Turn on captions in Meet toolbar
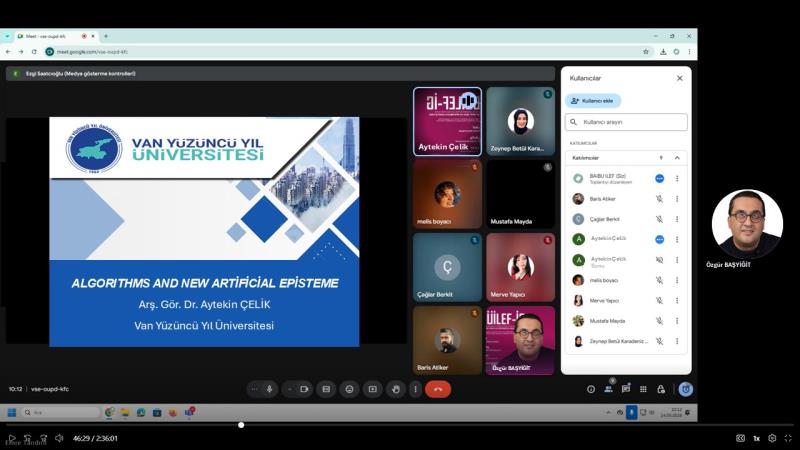 (326, 389)
